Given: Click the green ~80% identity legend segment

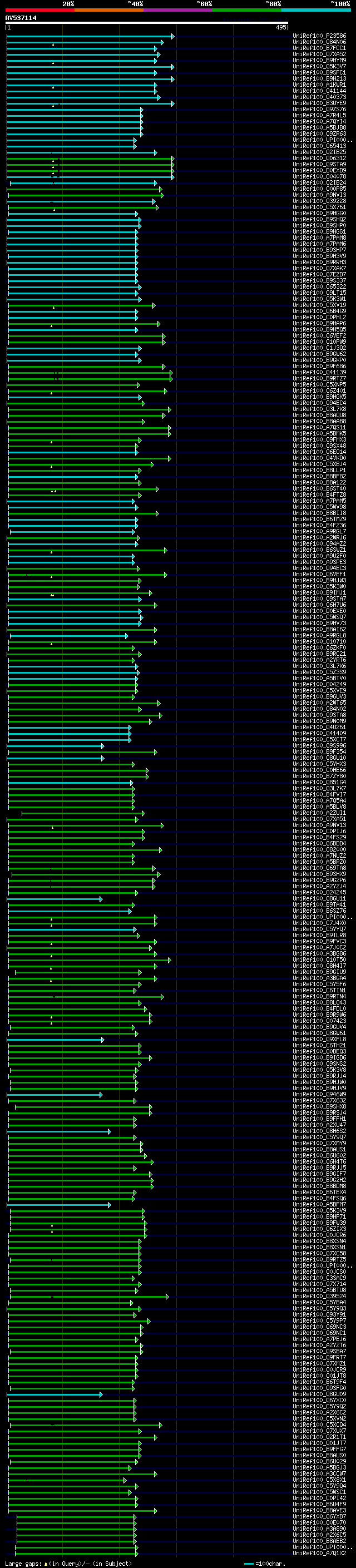Looking at the screenshot, I should coord(247,10).
